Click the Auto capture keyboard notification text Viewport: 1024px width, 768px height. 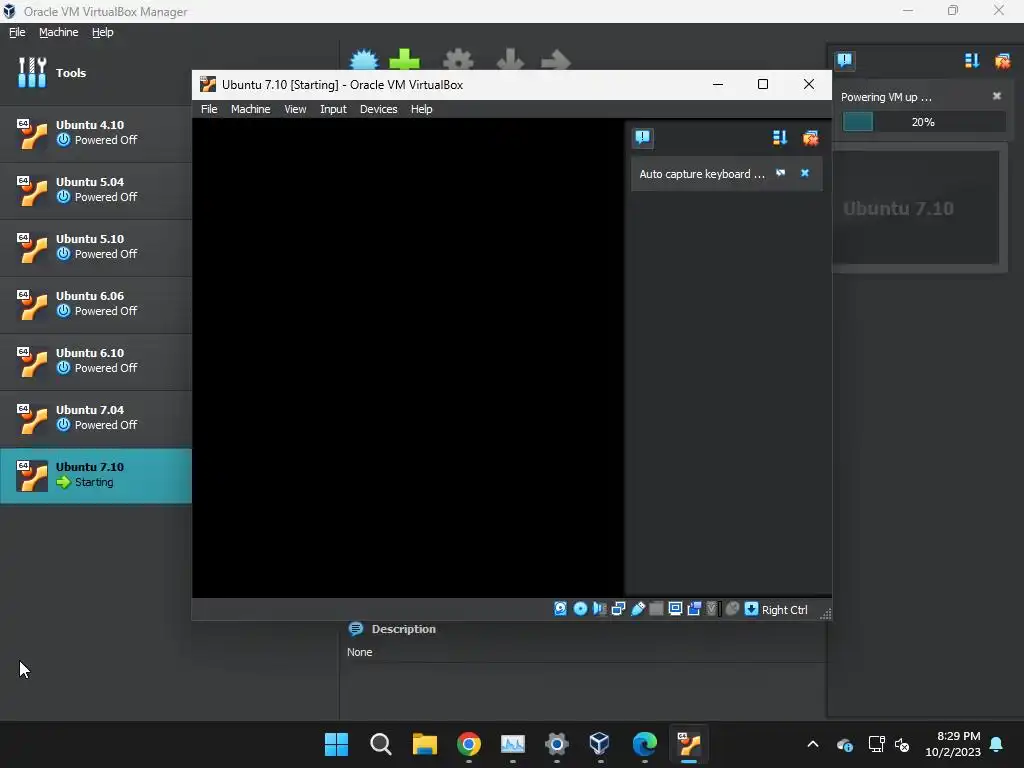[701, 174]
